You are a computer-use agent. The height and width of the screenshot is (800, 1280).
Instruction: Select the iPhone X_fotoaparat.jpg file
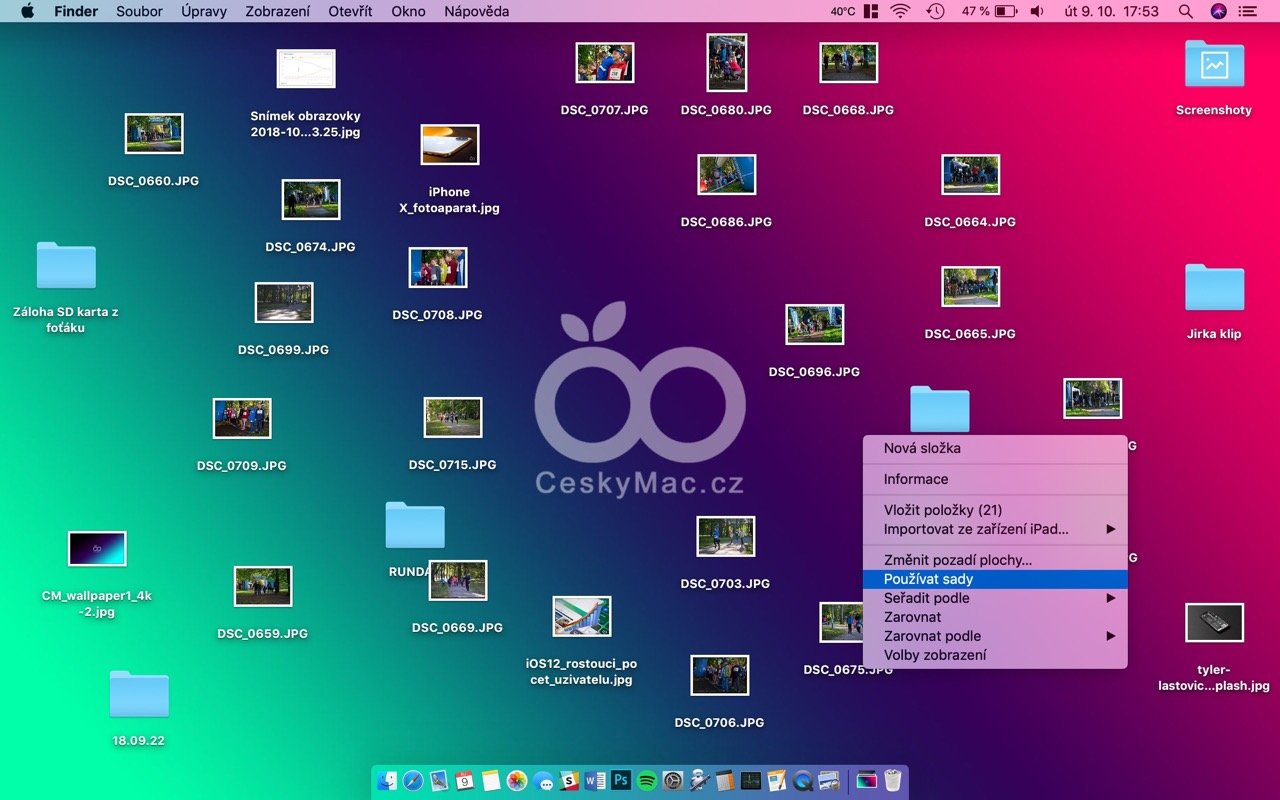[449, 145]
